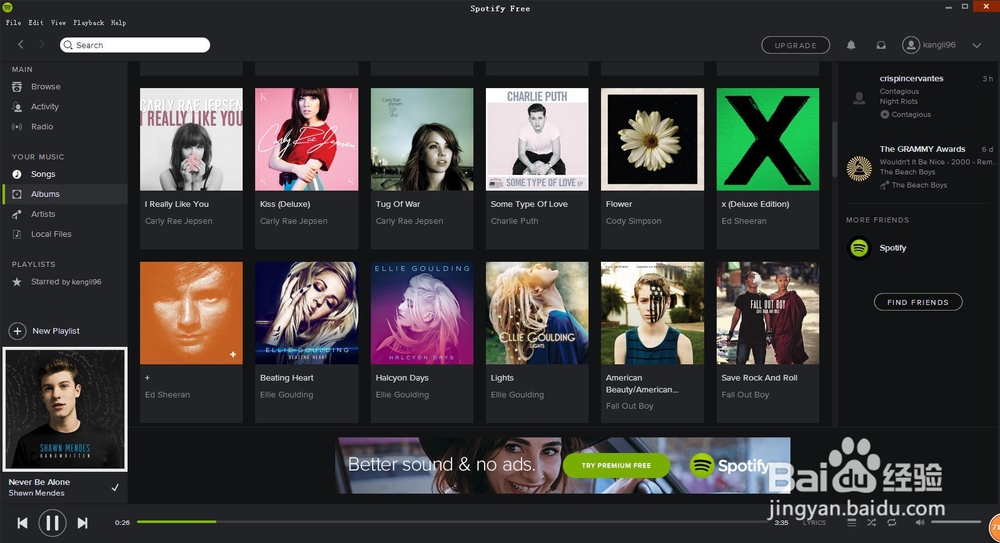The image size is (1000, 543).
Task: Open the Help menu
Action: [119, 22]
